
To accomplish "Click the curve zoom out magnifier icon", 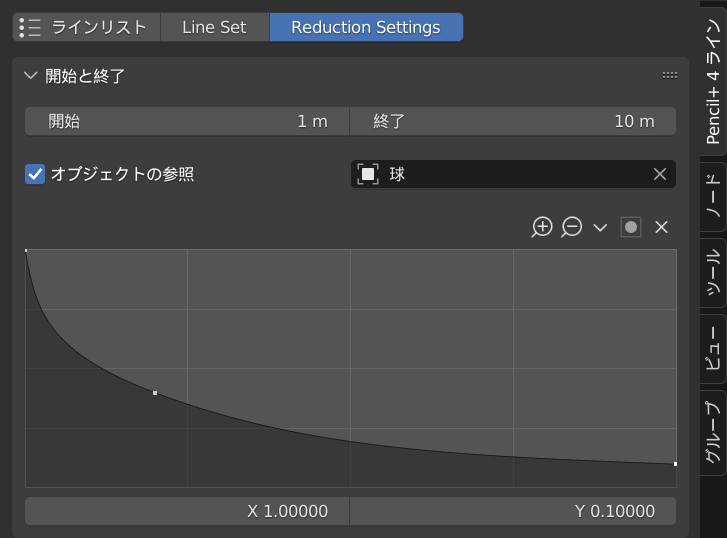I will pyautogui.click(x=571, y=227).
